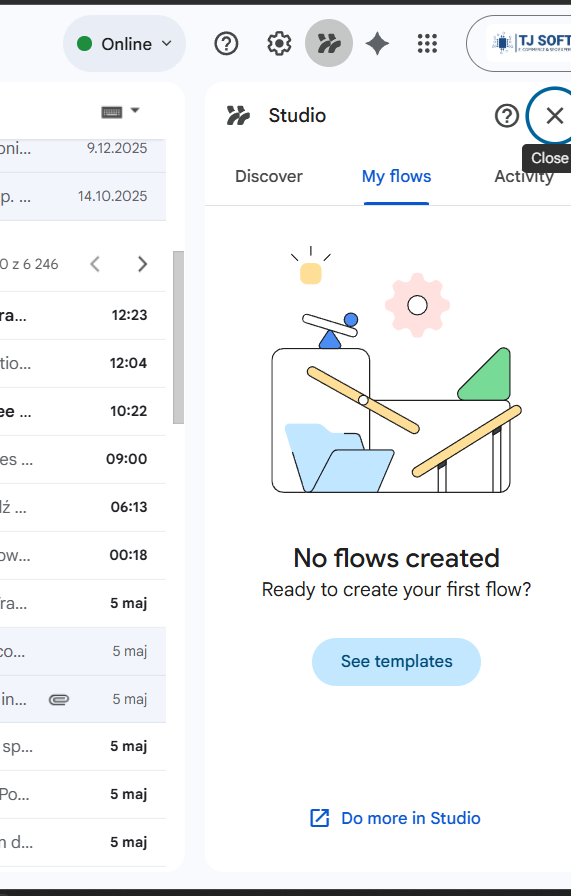This screenshot has width=571, height=896.
Task: Select the keyboard input tool icon
Action: tap(111, 112)
